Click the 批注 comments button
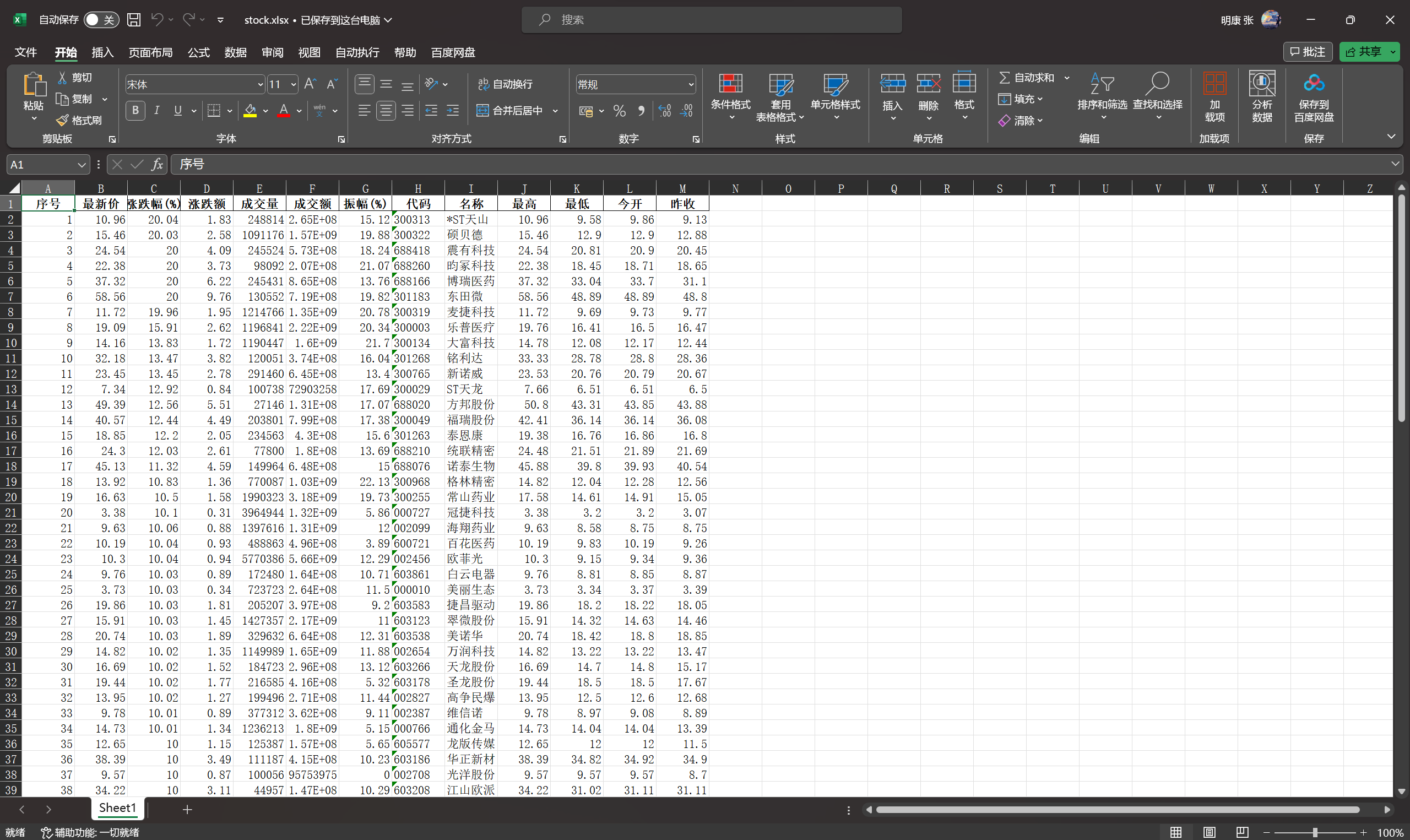This screenshot has height=840, width=1410. 1307,52
